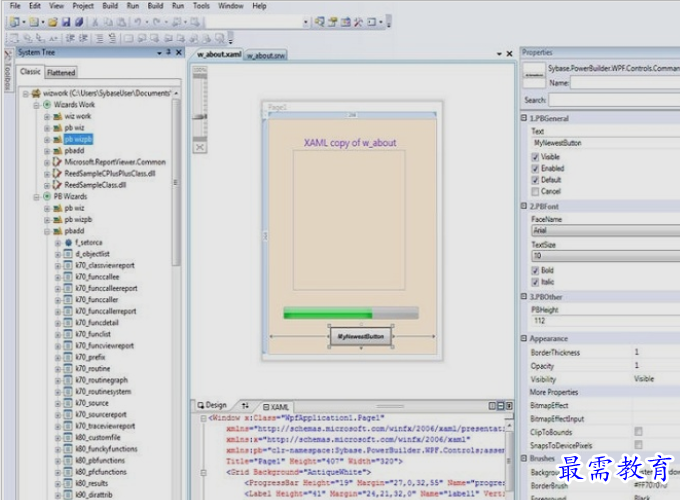Toggle the Italic checkbox
This screenshot has height=500, width=680.
[x=536, y=282]
